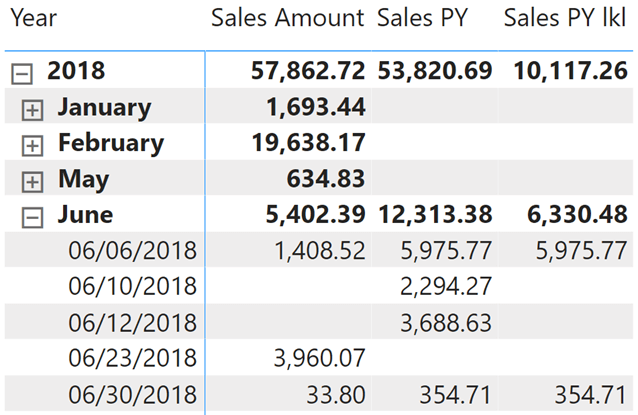Expand the January month row

tap(34, 109)
